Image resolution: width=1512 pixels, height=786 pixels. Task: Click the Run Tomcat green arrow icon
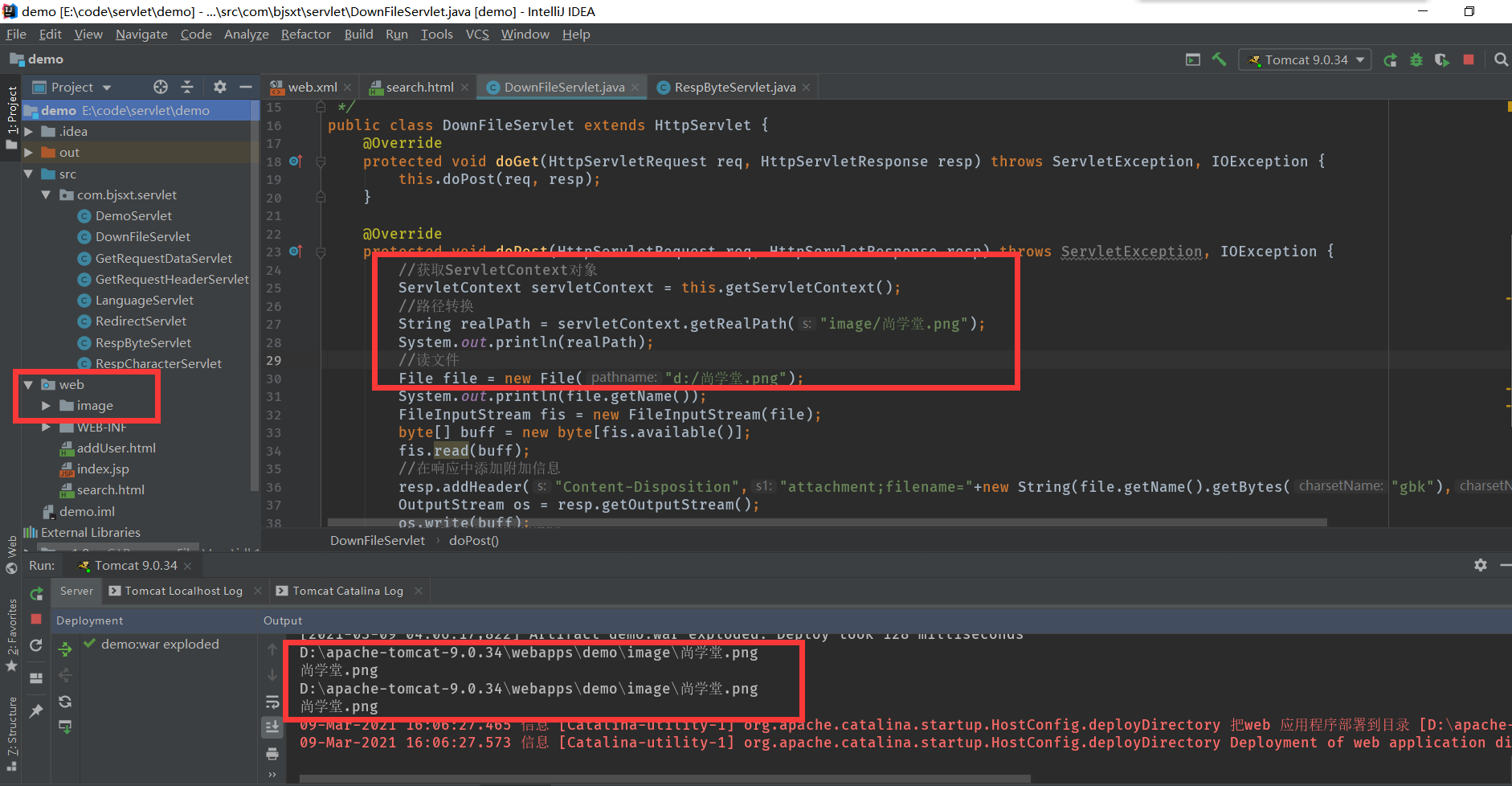tap(1390, 59)
